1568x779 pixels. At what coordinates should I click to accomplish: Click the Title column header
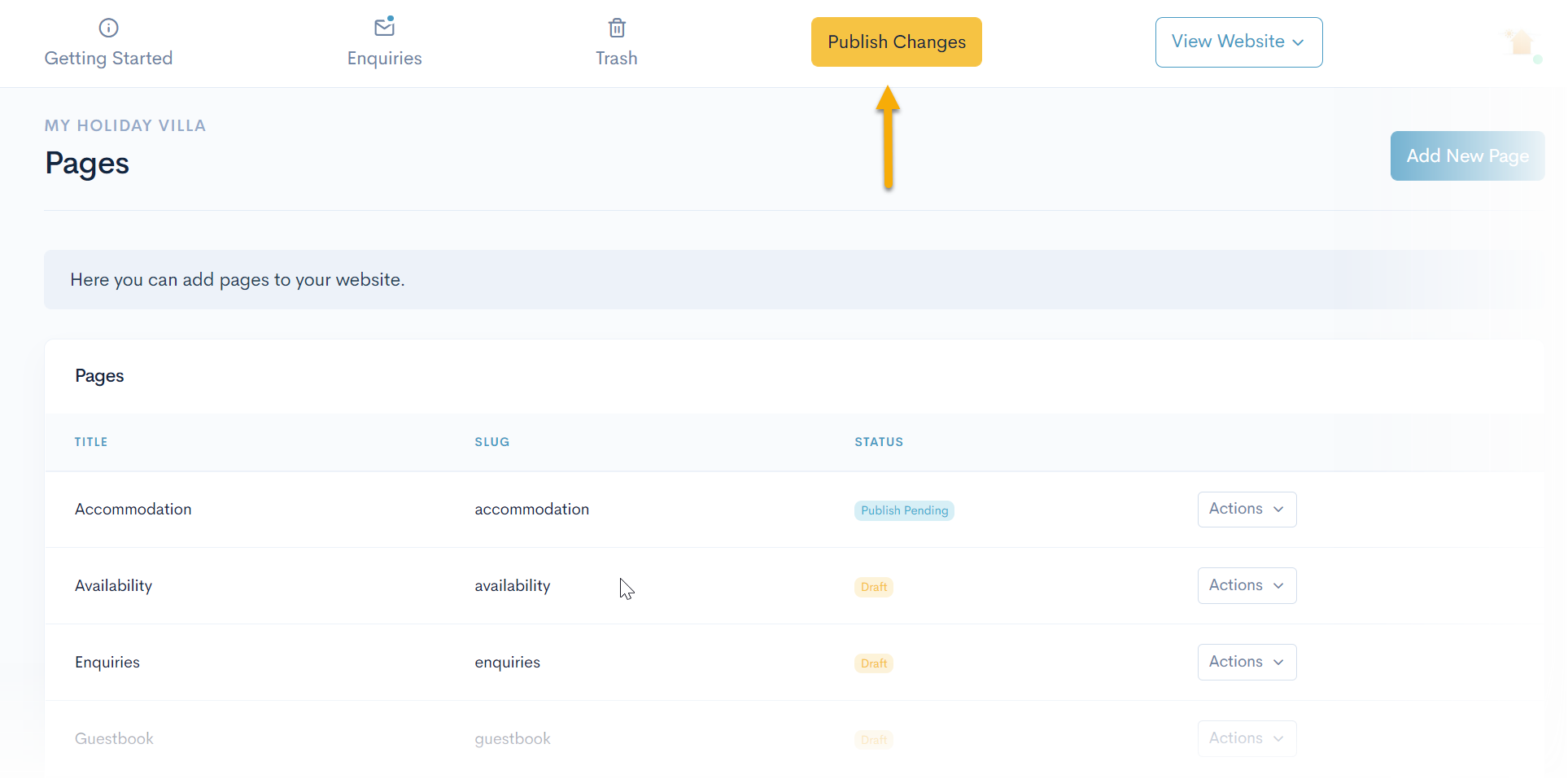(91, 442)
